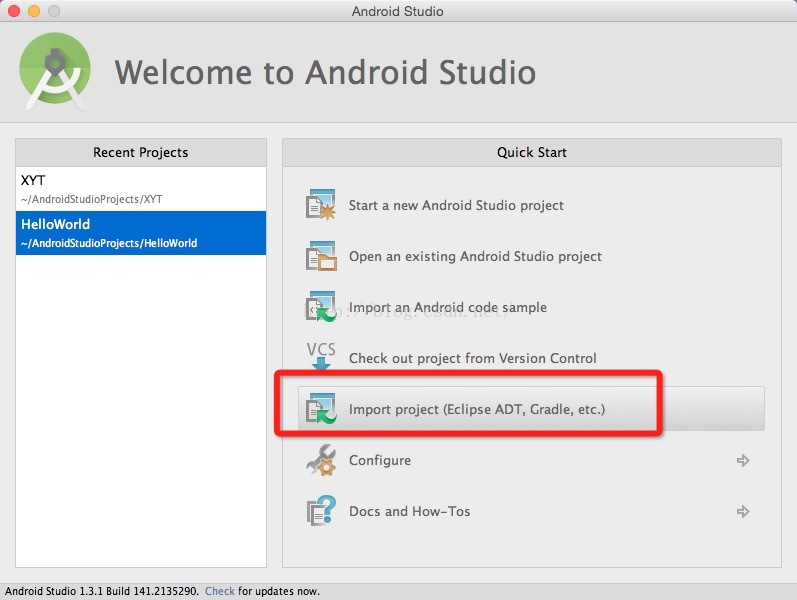Screen dimensions: 797x600
Task: Close the Android Studio window
Action: click(x=14, y=11)
